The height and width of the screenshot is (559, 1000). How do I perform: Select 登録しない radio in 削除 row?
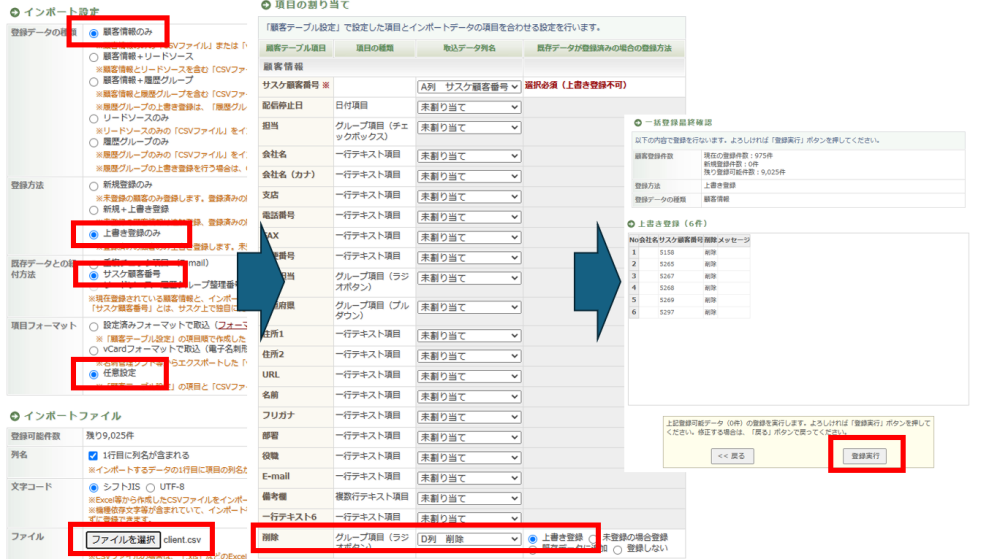[617, 550]
